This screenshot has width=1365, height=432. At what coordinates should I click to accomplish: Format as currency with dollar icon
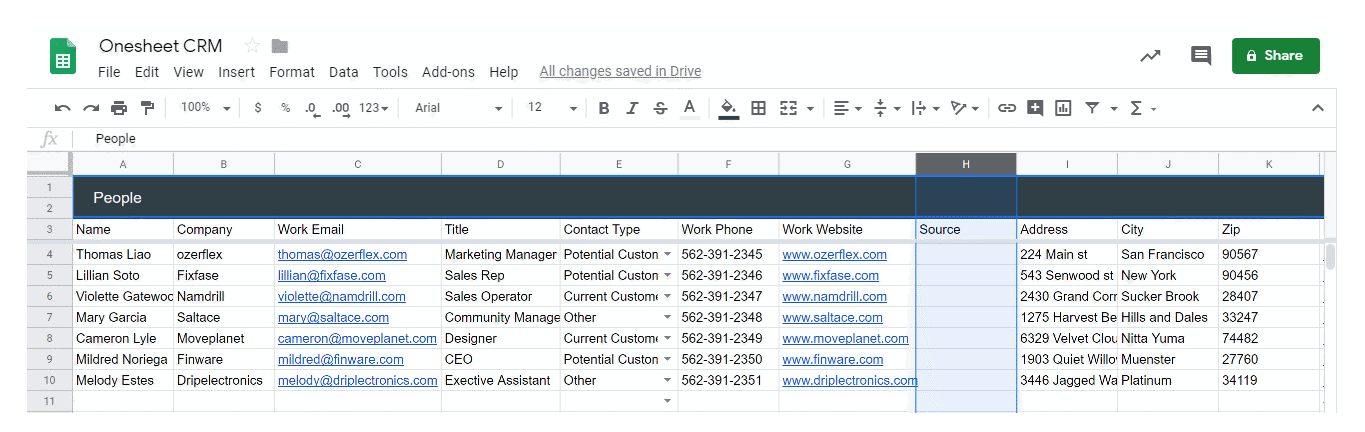pos(258,108)
